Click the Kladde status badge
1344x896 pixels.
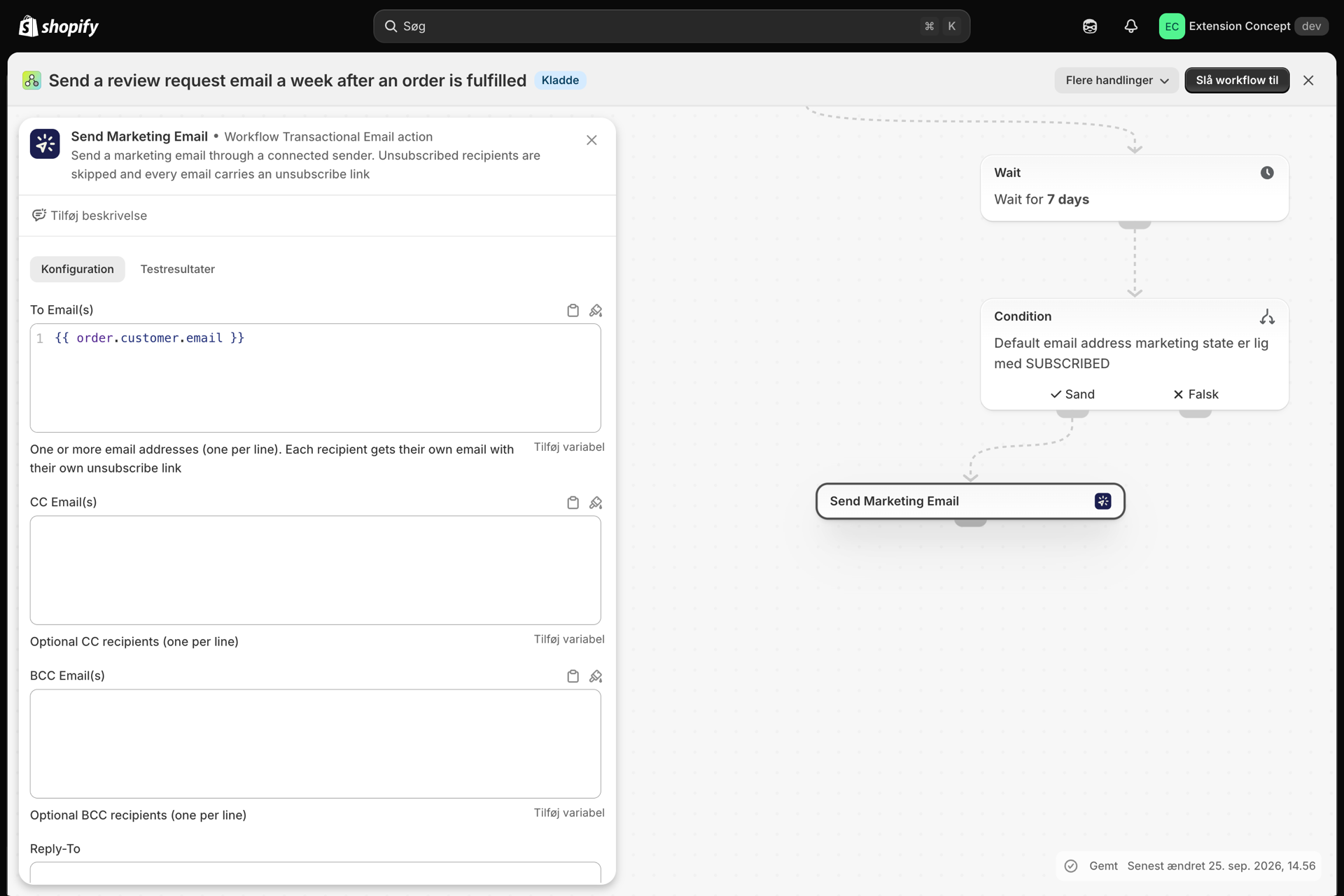pyautogui.click(x=560, y=80)
